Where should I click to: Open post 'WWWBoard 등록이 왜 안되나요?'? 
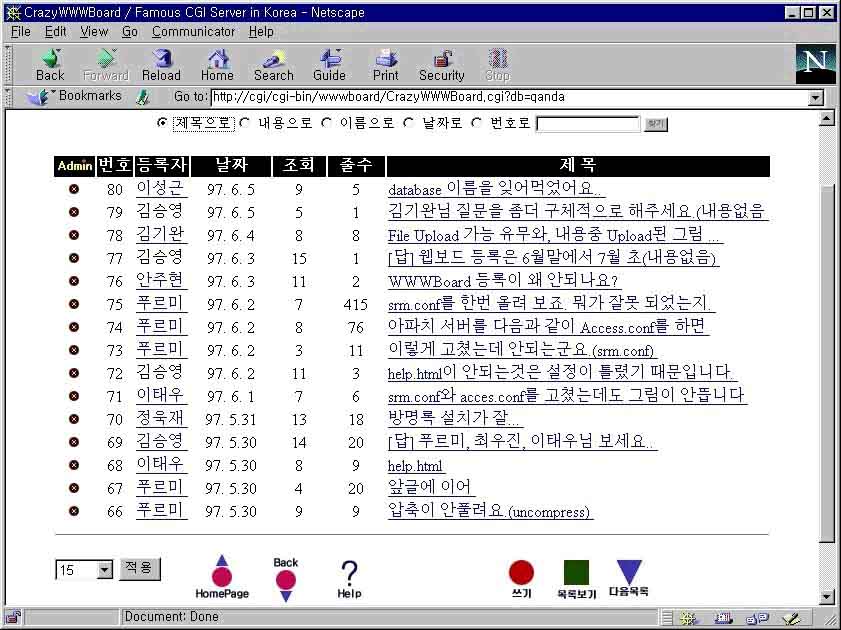tap(503, 281)
